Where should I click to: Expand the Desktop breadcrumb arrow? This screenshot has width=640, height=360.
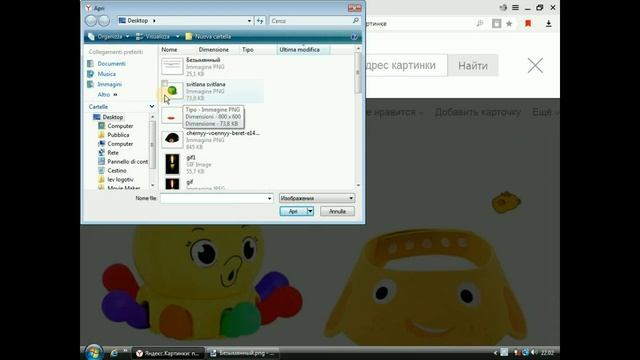pyautogui.click(x=154, y=20)
